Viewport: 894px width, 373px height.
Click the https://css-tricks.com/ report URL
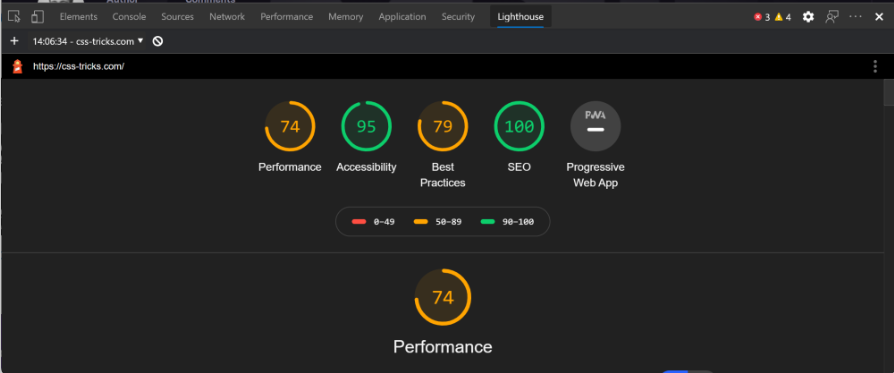point(79,66)
